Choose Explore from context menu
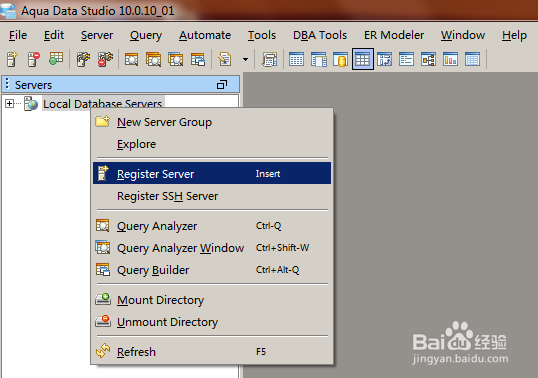538x378 pixels. (x=212, y=144)
